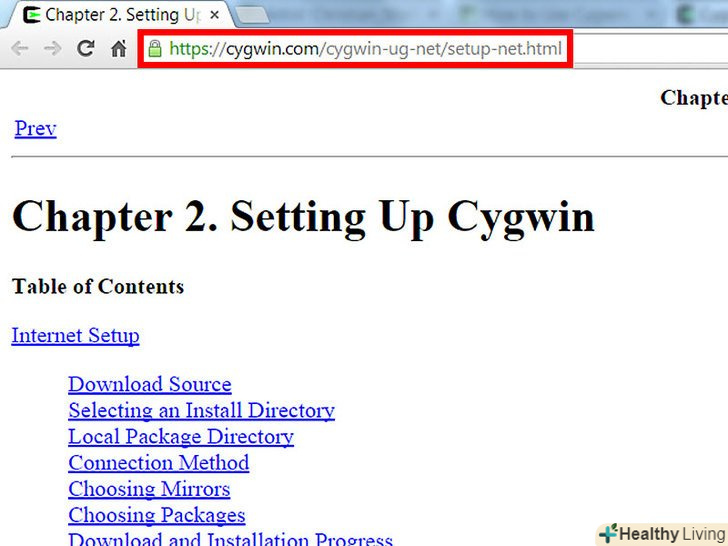Open the Local Package Directory link
The height and width of the screenshot is (546, 728).
pos(181,437)
